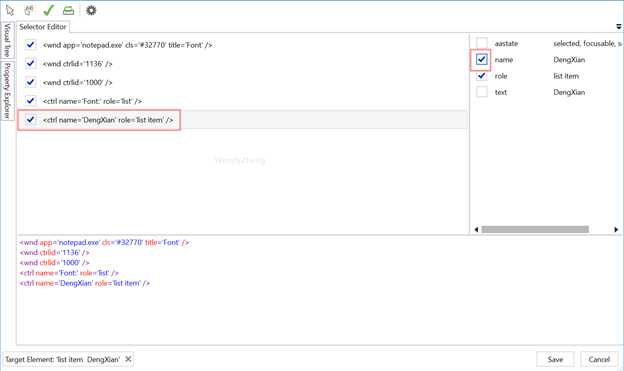This screenshot has height=371, width=624.
Task: Remove the Target Element with X button
Action: pos(128,359)
